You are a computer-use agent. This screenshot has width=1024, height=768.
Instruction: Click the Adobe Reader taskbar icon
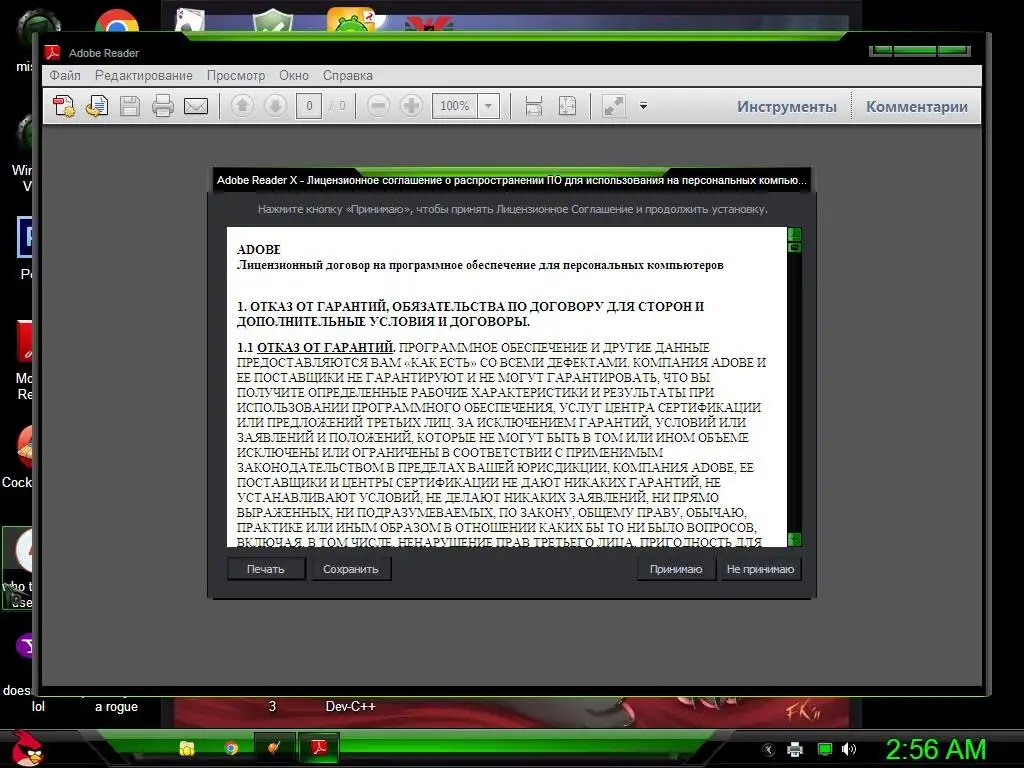[x=319, y=747]
